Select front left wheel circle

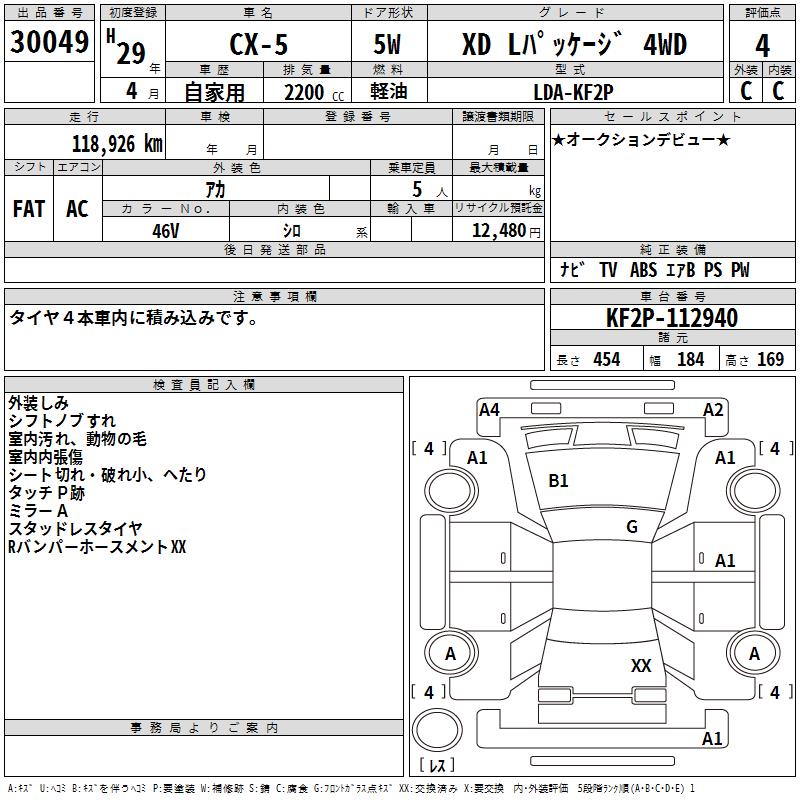451,491
